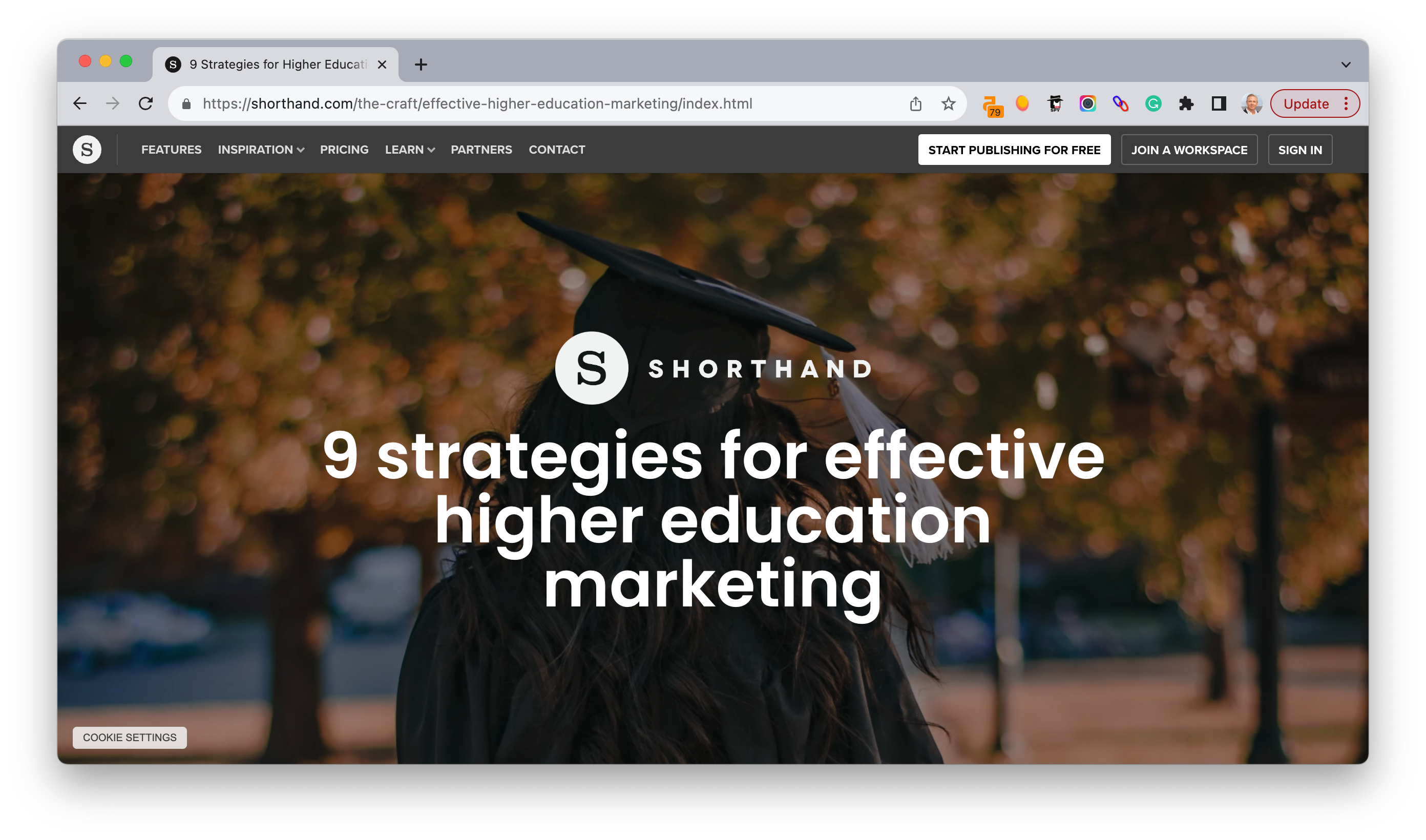Click inside the URL address bar

click(x=509, y=103)
